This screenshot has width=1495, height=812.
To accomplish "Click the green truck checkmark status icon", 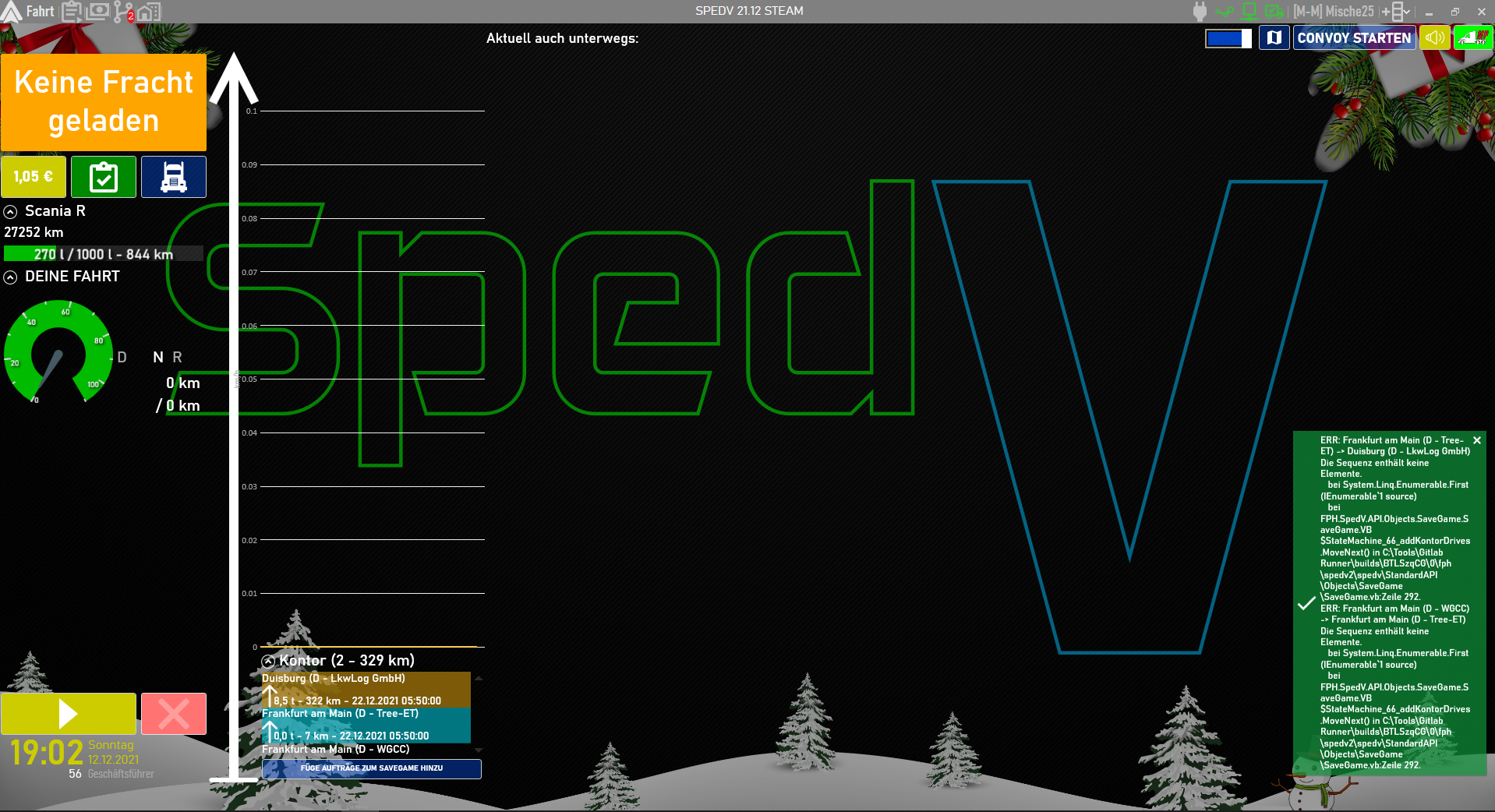I will [1274, 11].
